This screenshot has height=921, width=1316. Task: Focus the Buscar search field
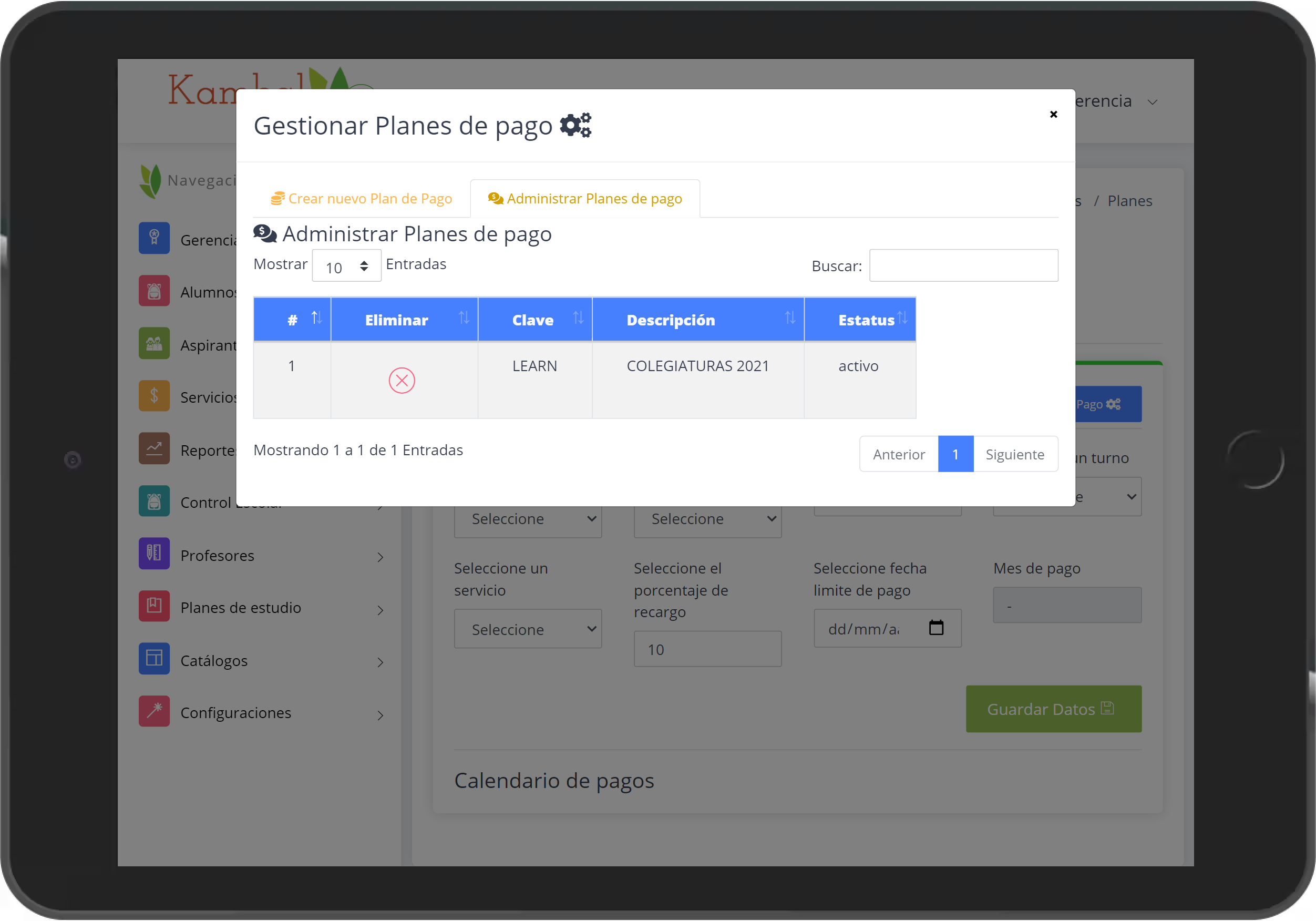[x=963, y=265]
